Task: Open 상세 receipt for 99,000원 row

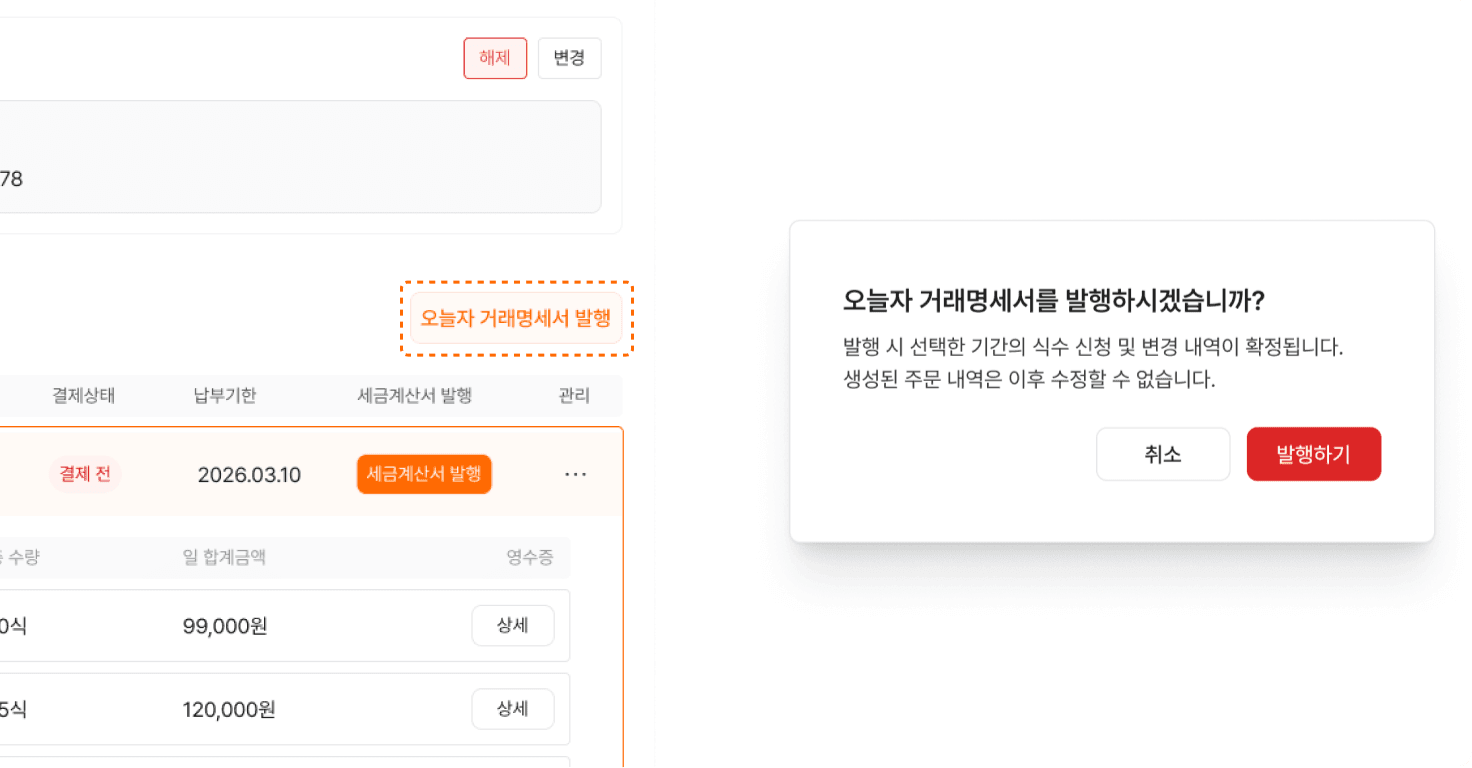Action: click(512, 626)
